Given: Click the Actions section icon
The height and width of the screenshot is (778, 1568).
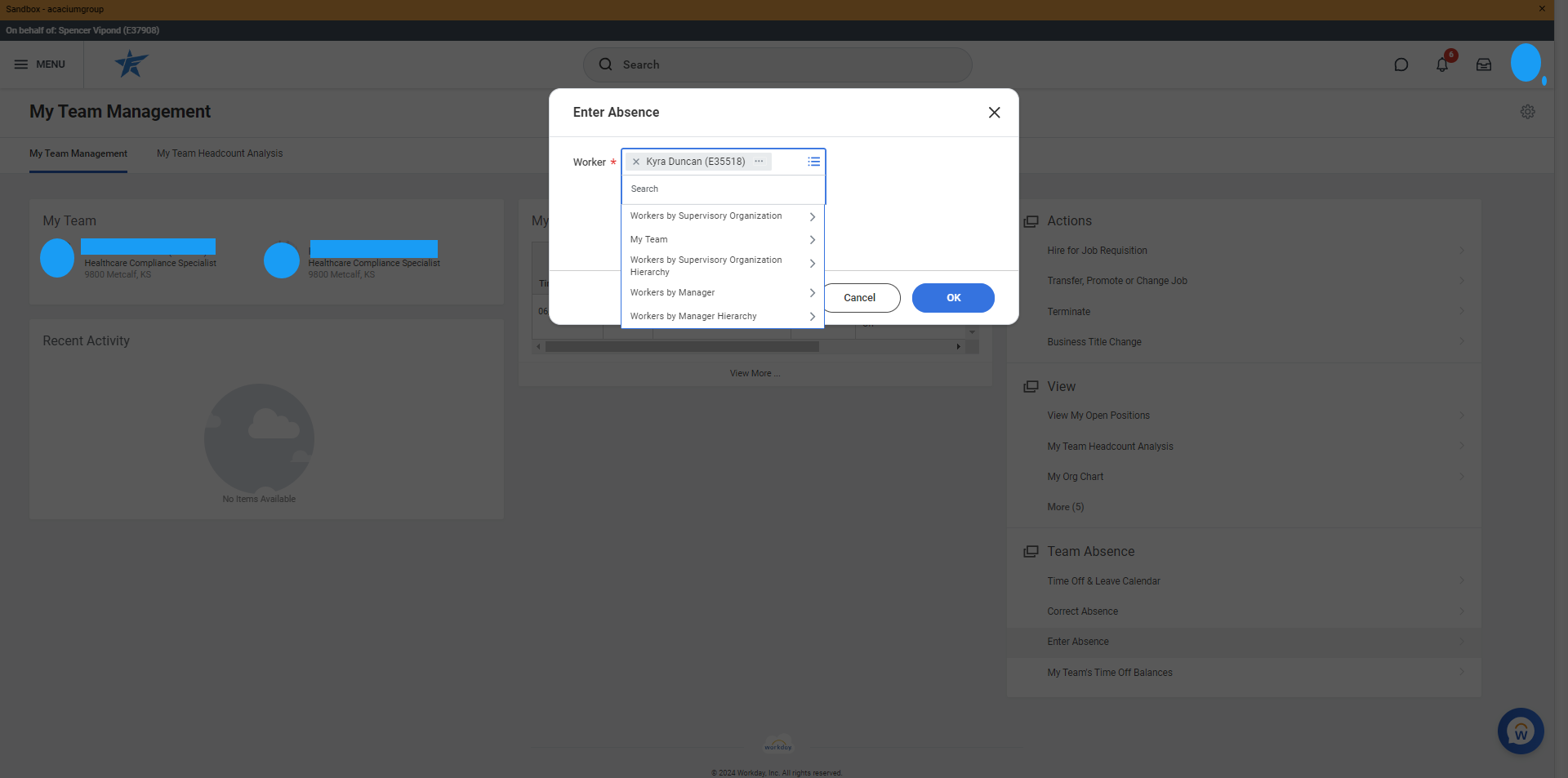Looking at the screenshot, I should tap(1031, 221).
